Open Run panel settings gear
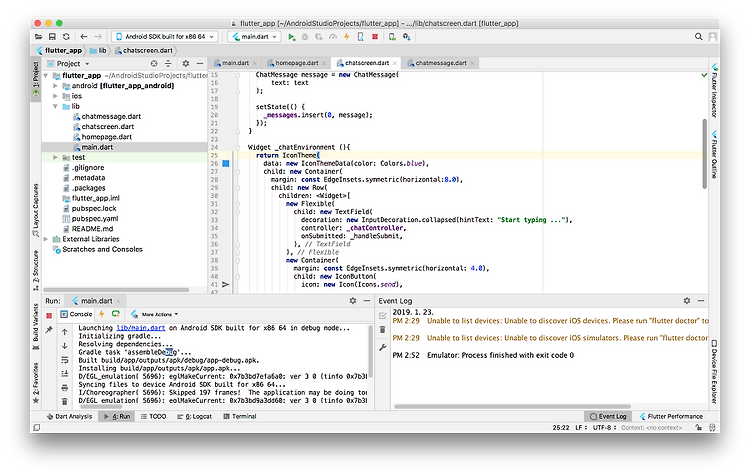750x476 pixels. pyautogui.click(x=353, y=300)
